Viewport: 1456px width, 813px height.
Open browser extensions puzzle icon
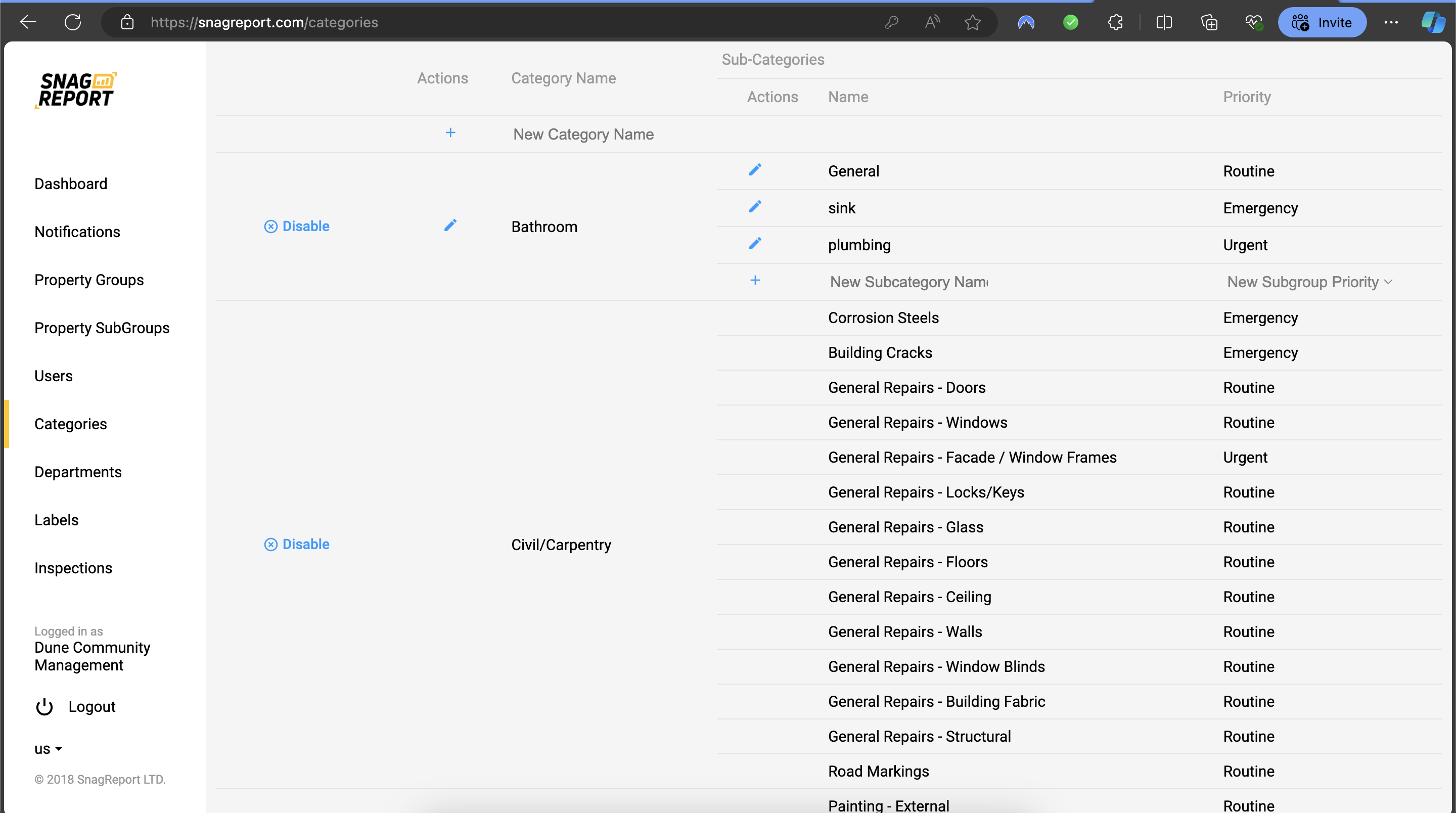1115,23
